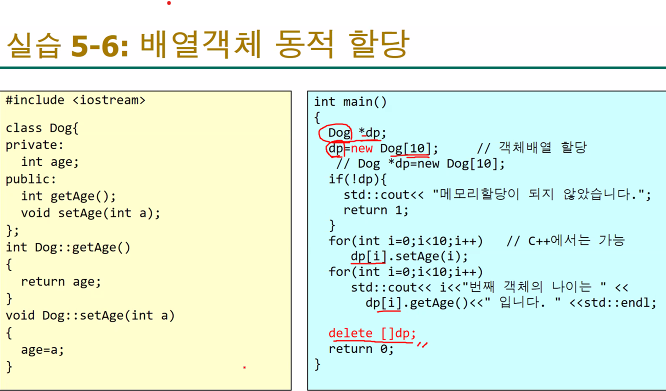Click the std::cout '메모리할당이 되지 않았습니다.' line
Screen dimensions: 666x391
click(x=497, y=195)
